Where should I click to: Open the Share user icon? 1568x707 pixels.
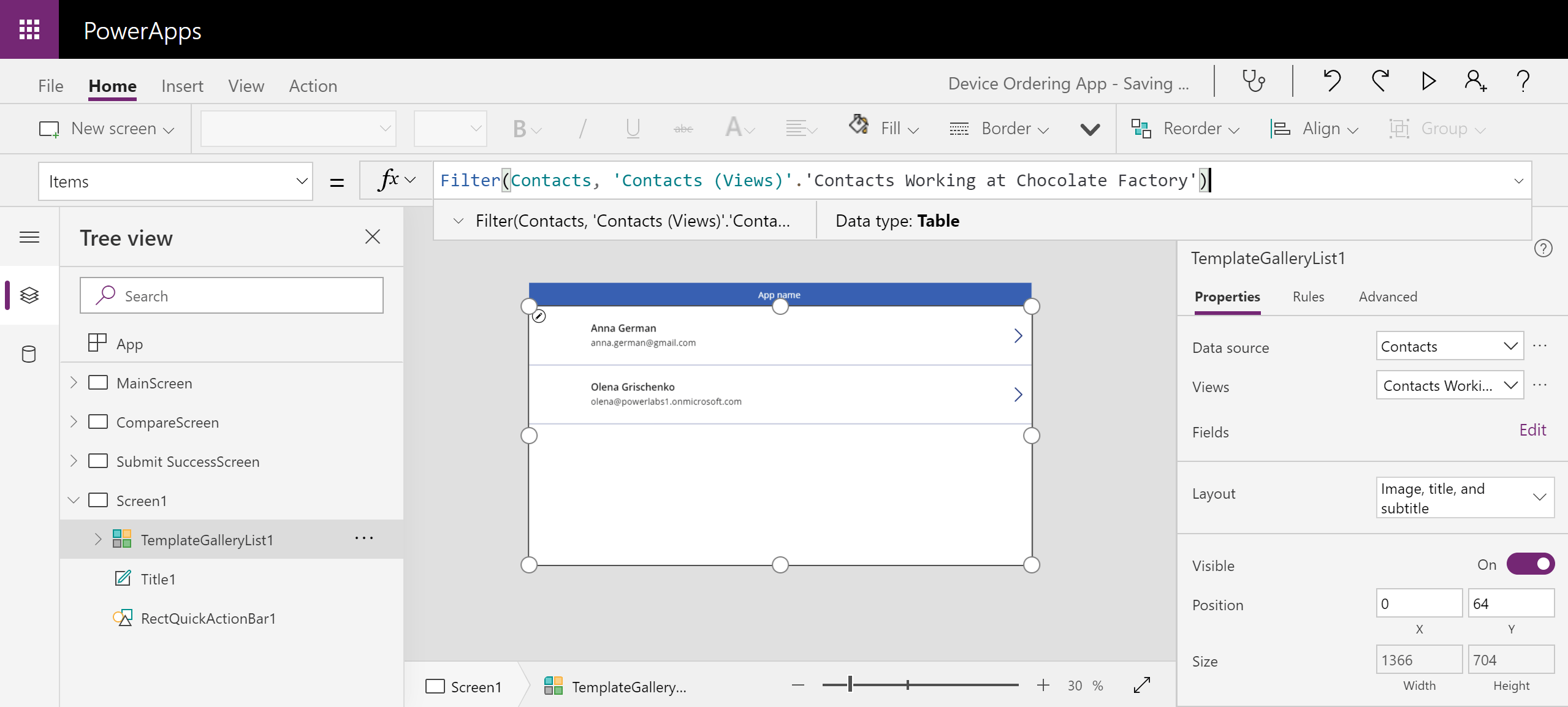click(1475, 81)
